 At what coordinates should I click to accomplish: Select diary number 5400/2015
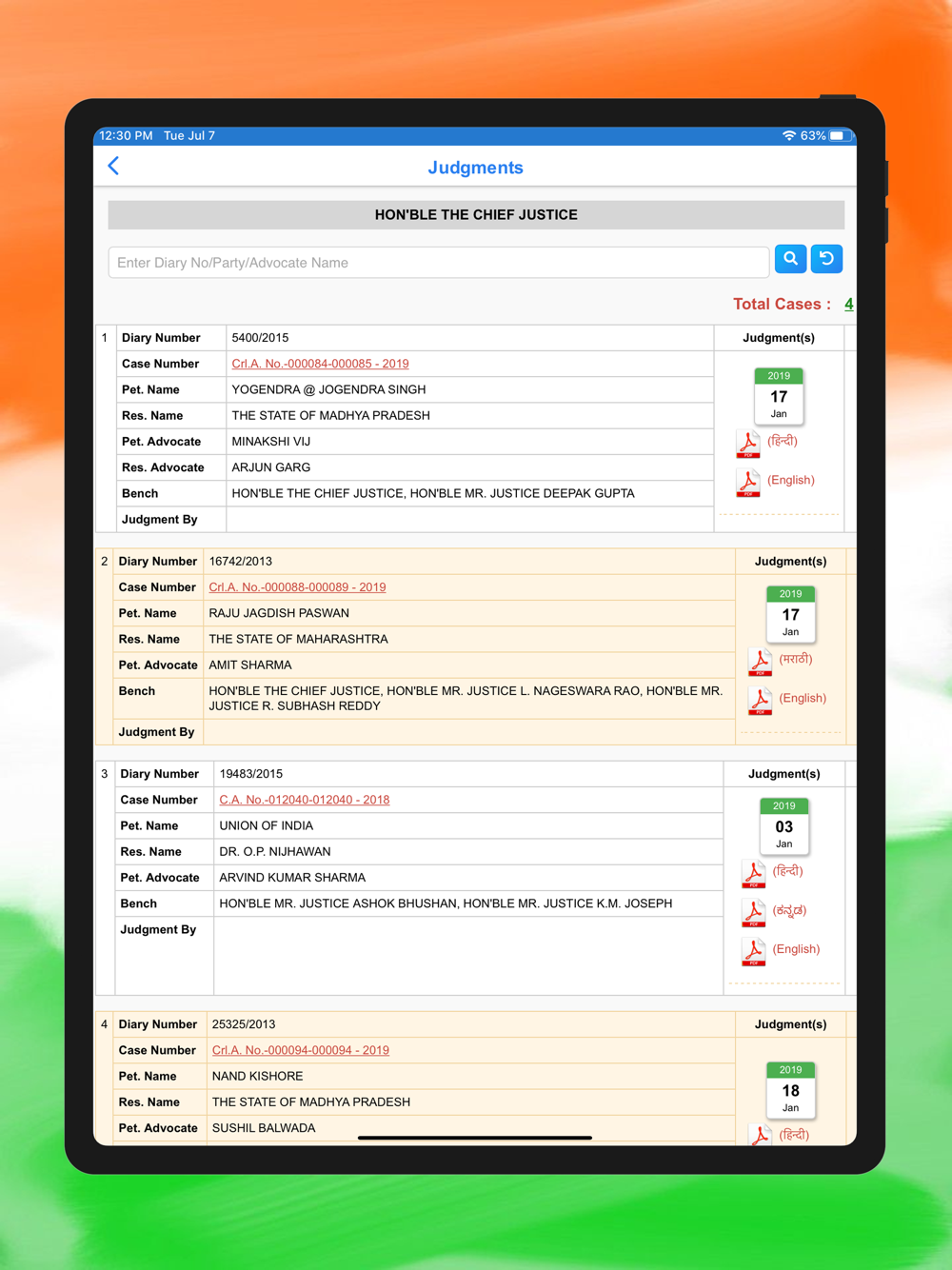coord(260,338)
